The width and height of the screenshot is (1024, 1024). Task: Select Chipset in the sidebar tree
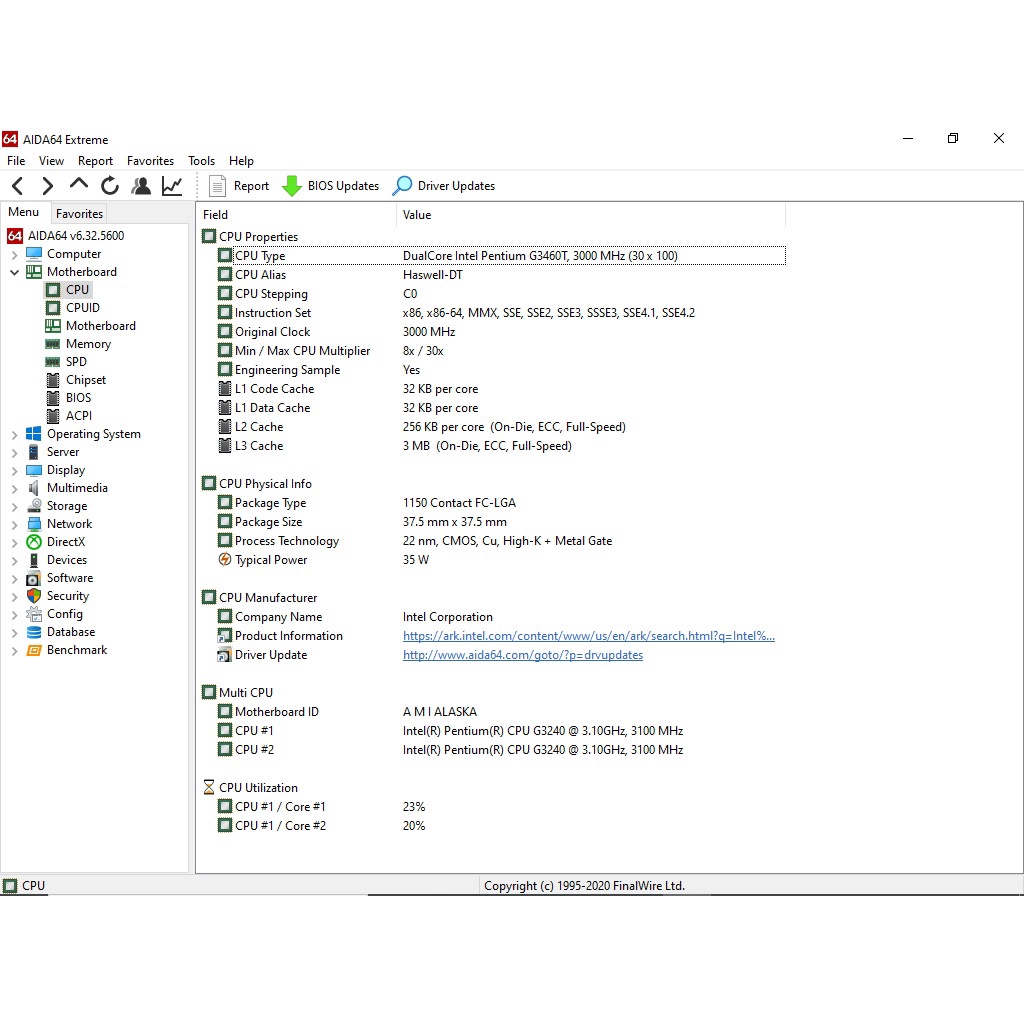[86, 379]
